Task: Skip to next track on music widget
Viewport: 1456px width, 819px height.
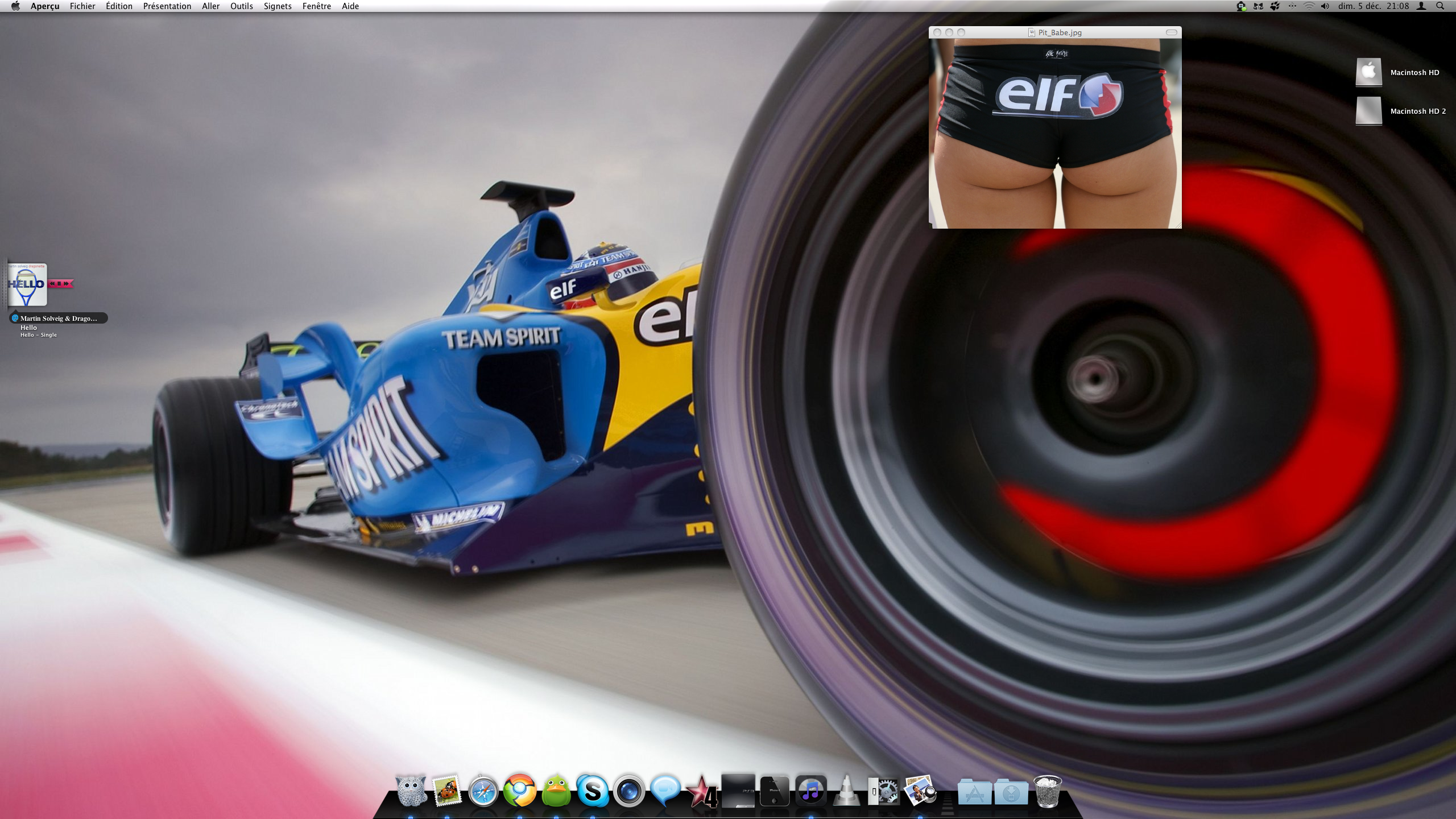Action: coord(67,283)
